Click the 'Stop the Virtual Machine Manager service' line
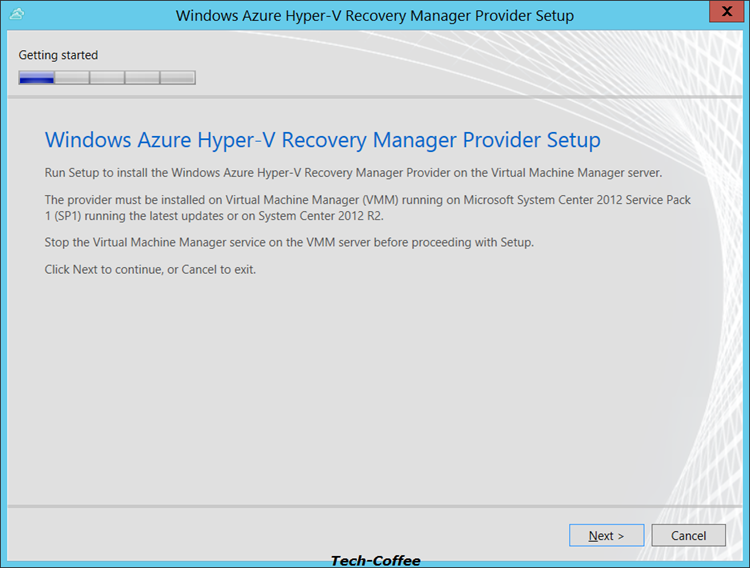 [289, 242]
